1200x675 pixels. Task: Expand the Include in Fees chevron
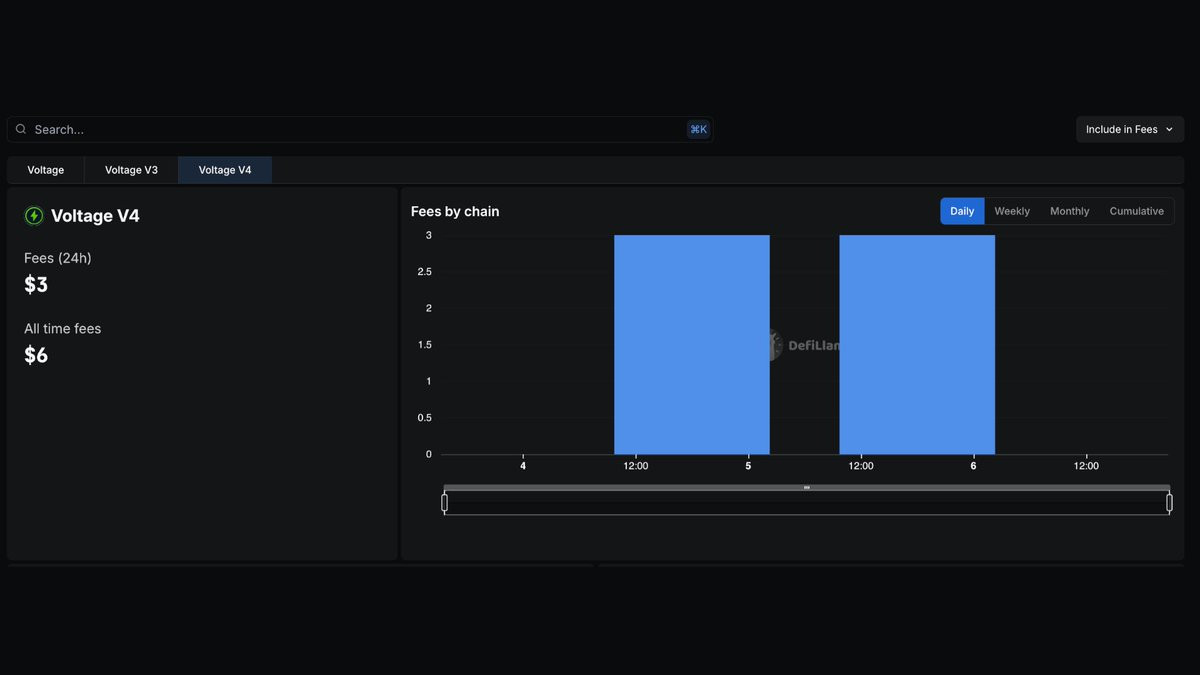[x=1169, y=130]
